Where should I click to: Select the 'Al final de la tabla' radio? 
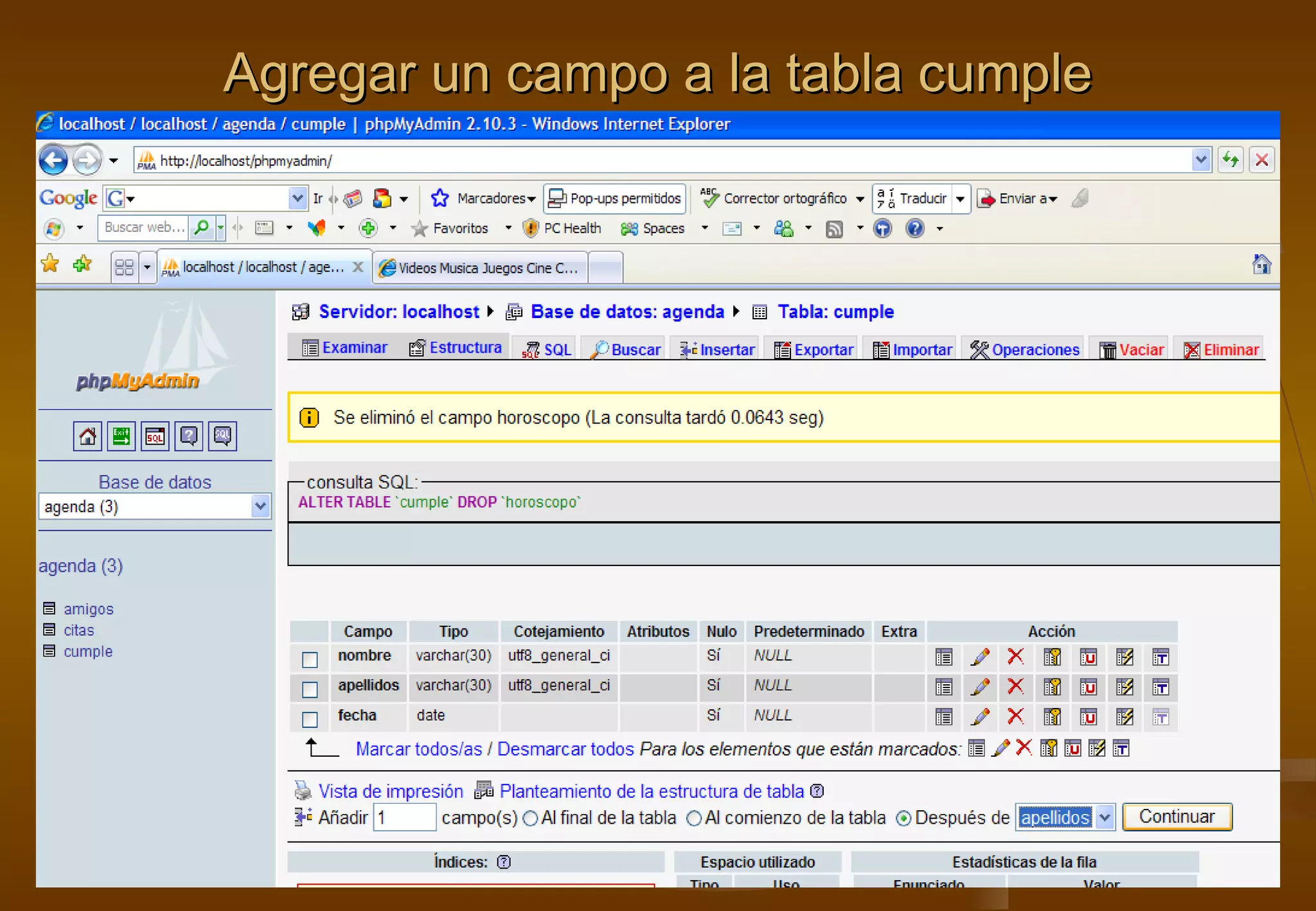(530, 818)
